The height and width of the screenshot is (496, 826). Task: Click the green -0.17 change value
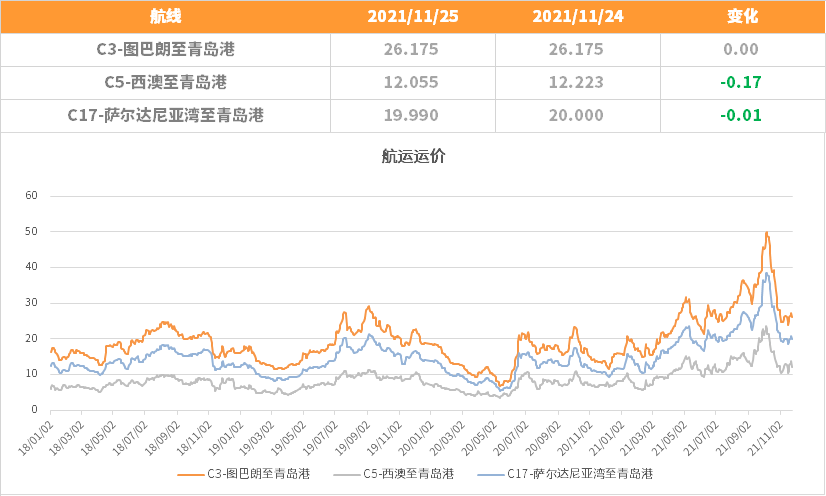click(x=741, y=82)
